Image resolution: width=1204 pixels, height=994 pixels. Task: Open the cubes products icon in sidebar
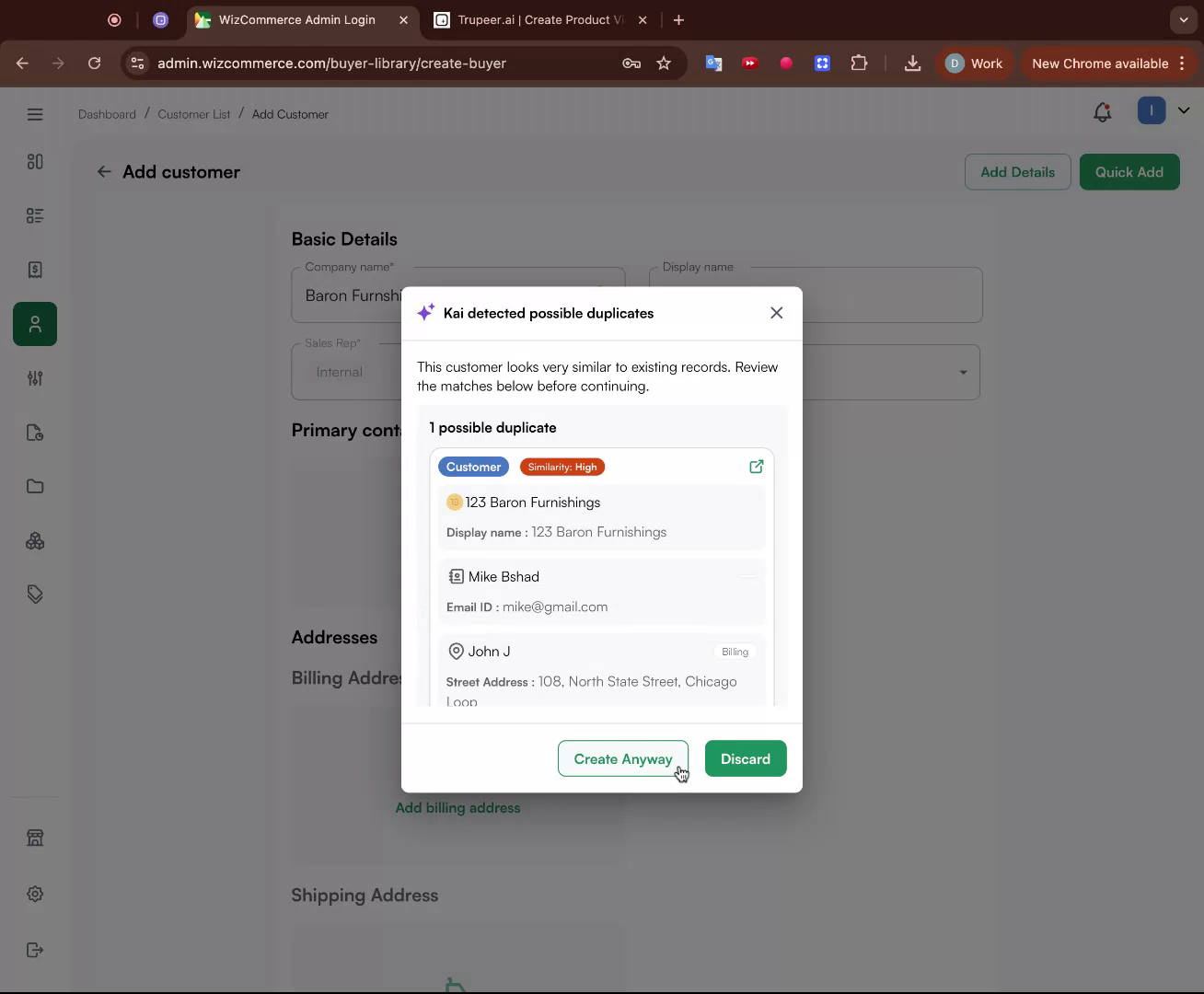(x=35, y=540)
